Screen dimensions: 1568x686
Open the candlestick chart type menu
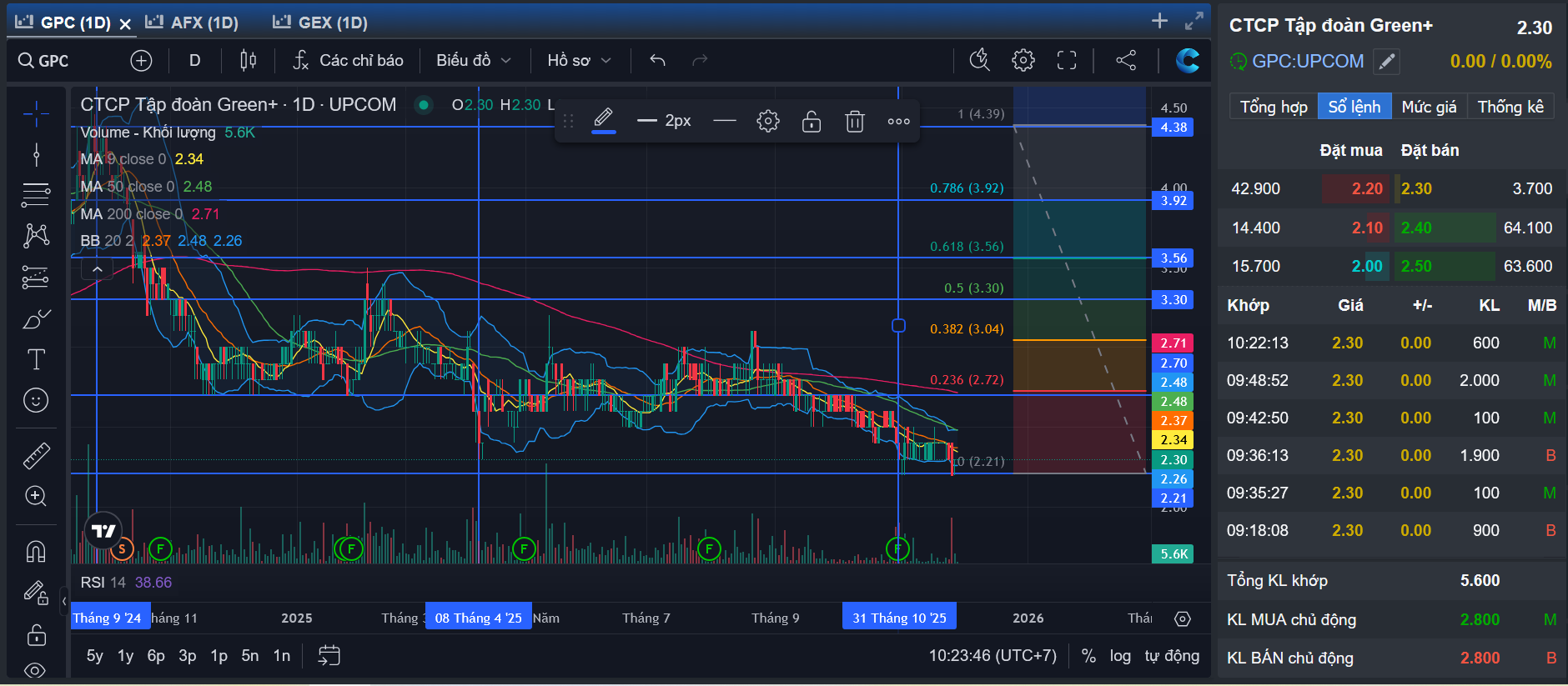(248, 60)
